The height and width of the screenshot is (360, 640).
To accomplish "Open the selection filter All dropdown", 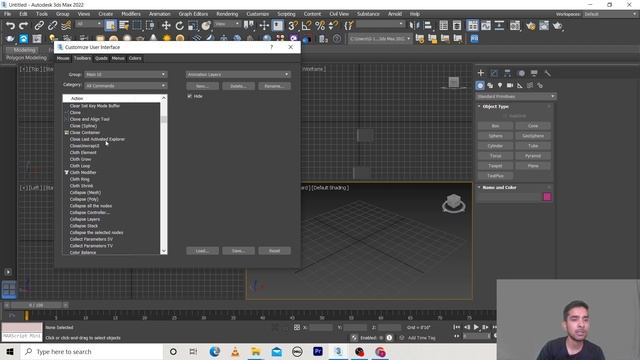I will point(89,24).
